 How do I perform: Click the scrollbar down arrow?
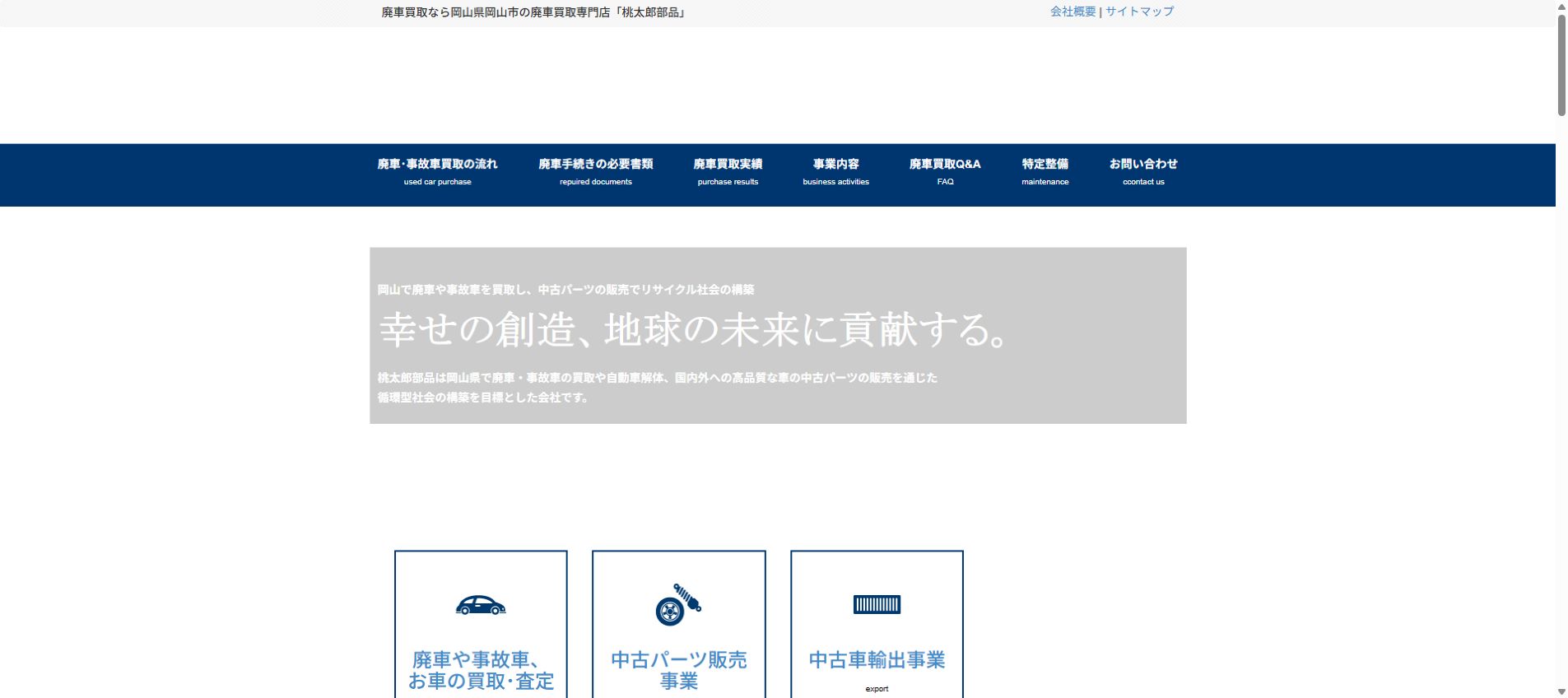click(1561, 691)
